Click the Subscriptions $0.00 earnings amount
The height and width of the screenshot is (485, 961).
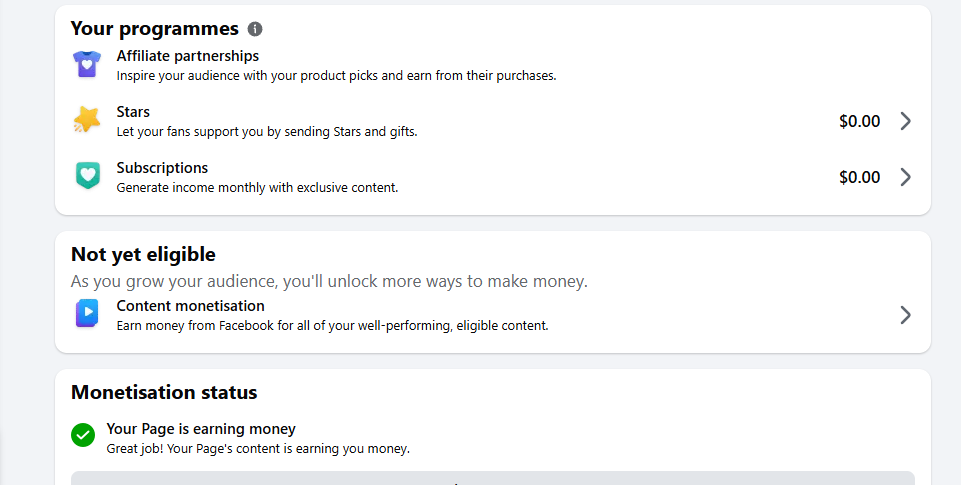(x=859, y=177)
